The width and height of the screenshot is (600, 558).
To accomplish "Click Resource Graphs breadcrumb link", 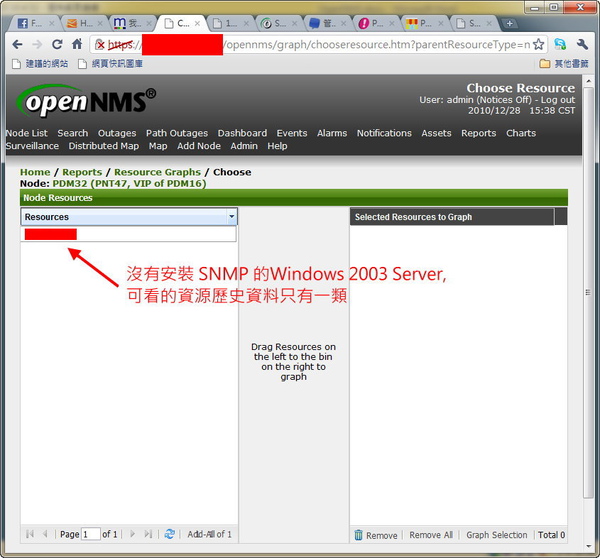I will point(158,172).
